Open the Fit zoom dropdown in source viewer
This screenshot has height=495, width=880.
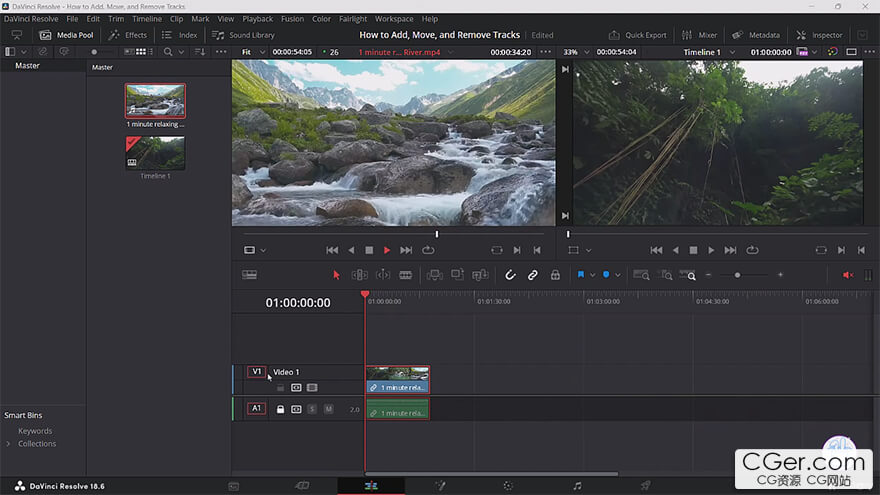point(251,52)
